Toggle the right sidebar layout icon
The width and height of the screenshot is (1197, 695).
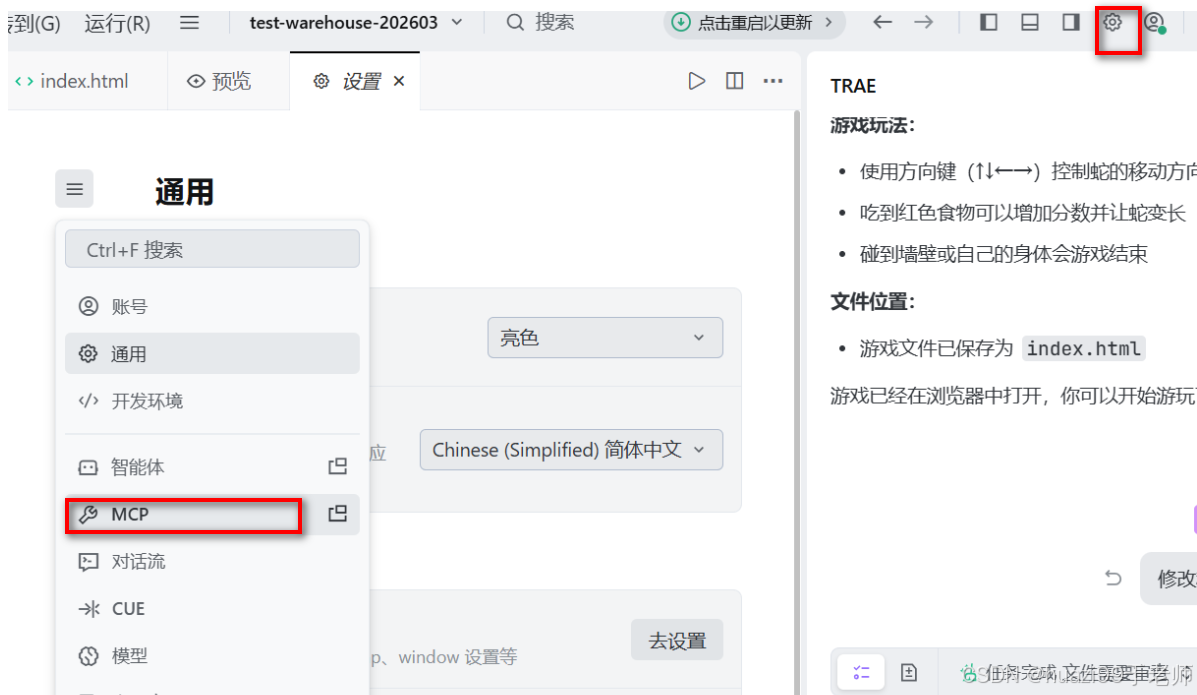tap(1071, 22)
